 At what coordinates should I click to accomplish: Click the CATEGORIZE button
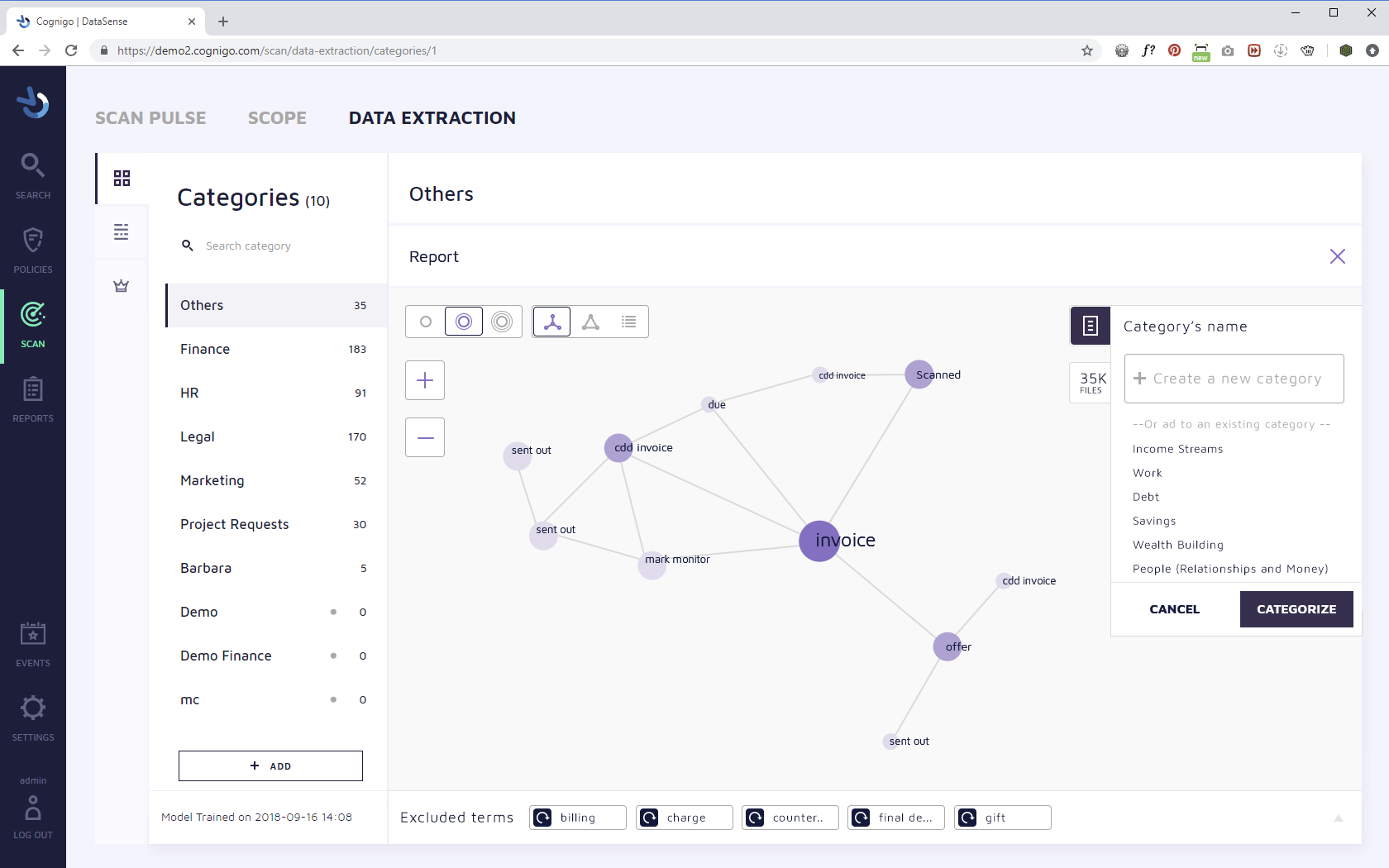point(1296,609)
